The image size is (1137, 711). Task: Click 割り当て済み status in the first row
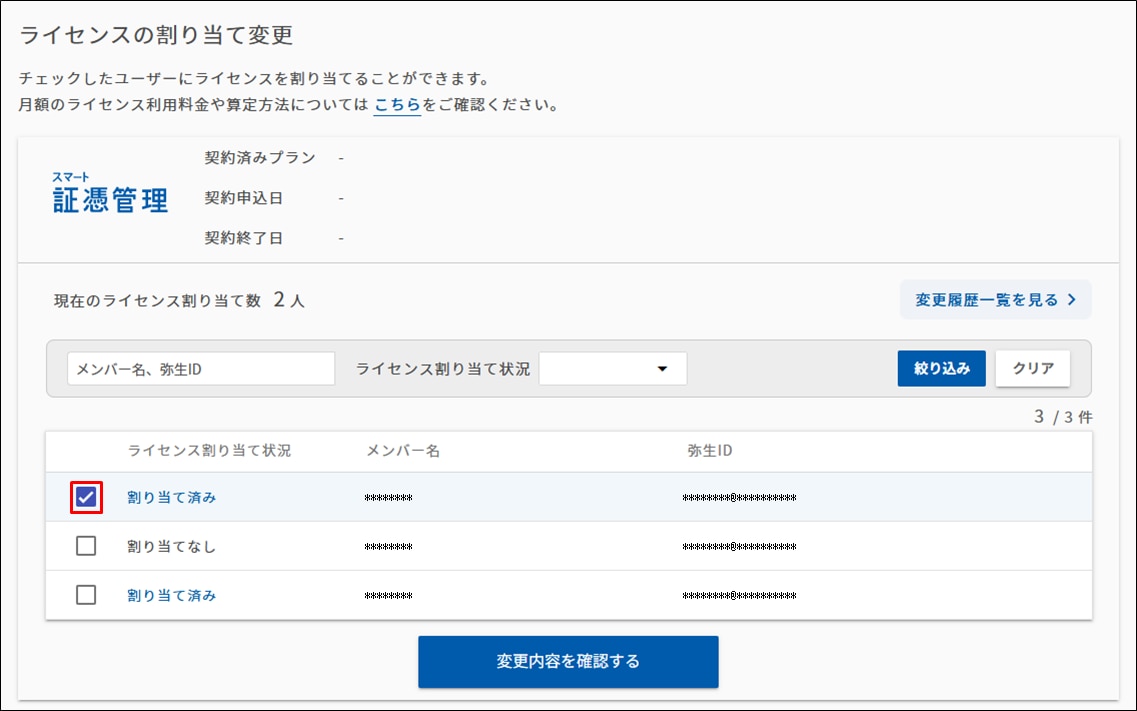pos(171,497)
